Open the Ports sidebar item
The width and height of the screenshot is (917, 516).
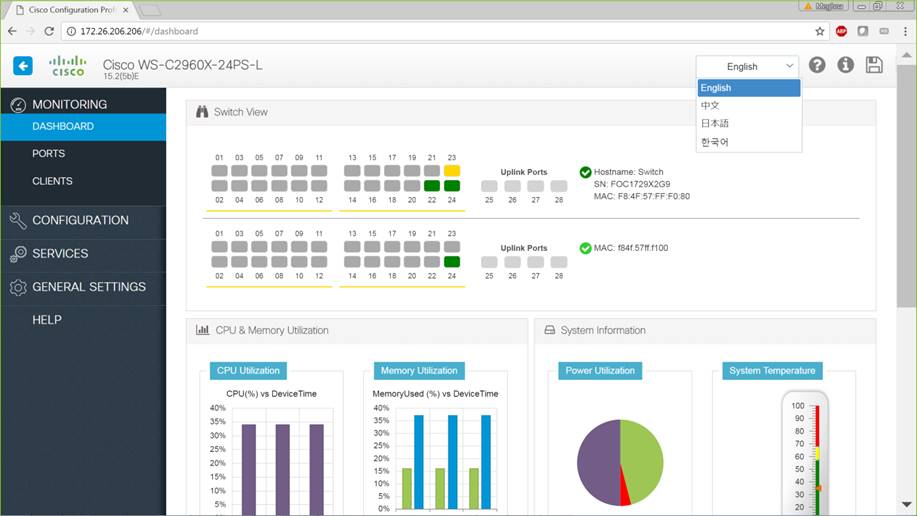tap(83, 153)
